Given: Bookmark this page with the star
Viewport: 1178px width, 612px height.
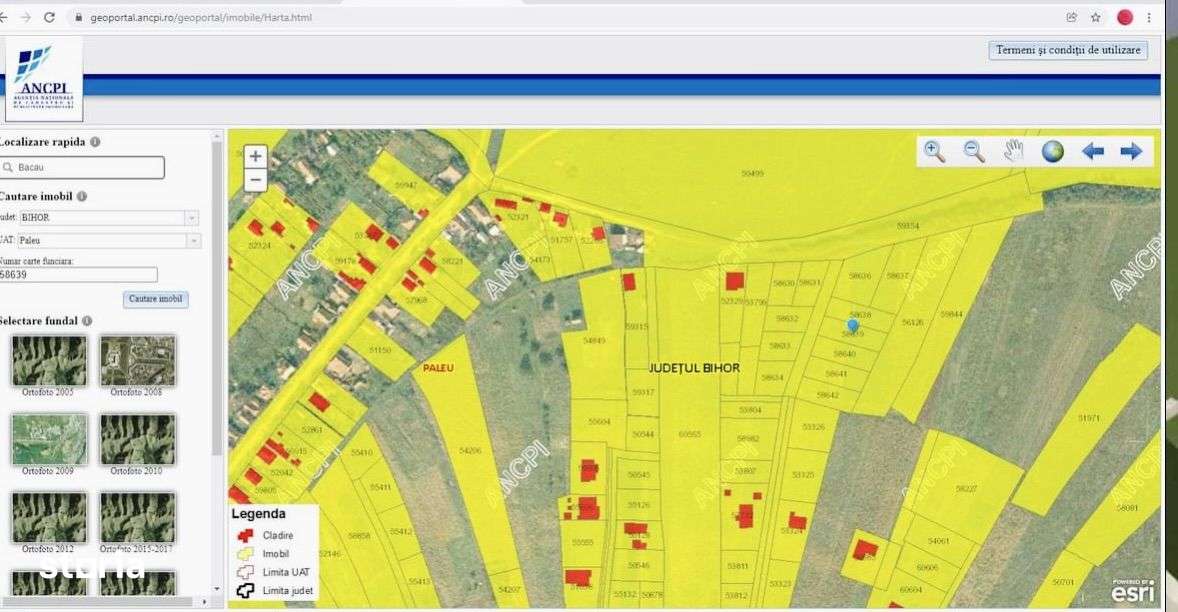Looking at the screenshot, I should (1095, 17).
